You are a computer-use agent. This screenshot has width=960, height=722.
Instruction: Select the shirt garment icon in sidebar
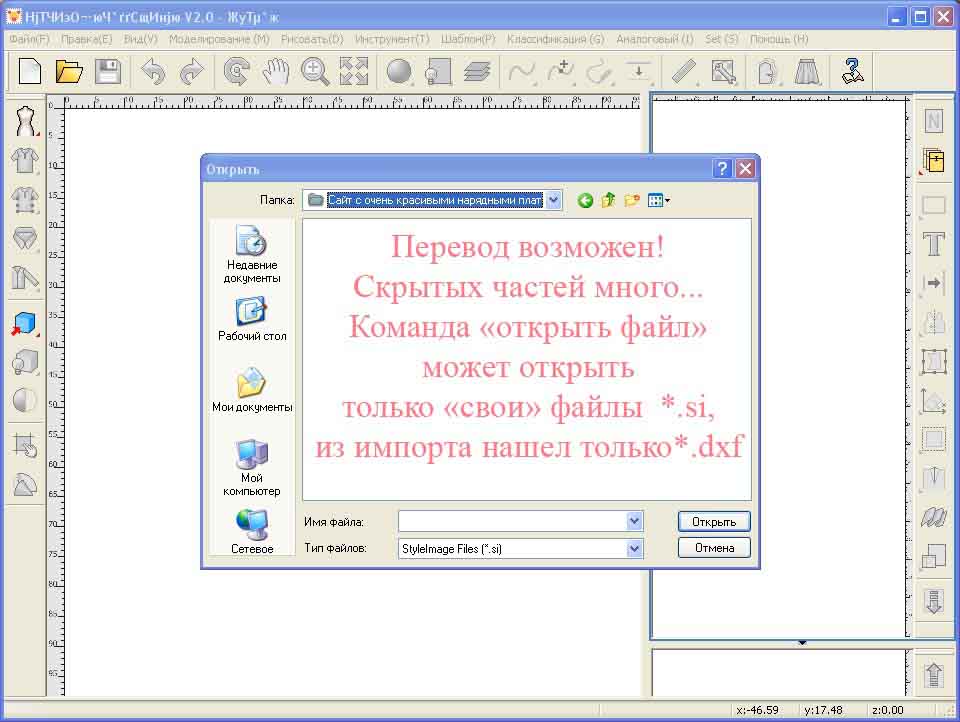pos(25,160)
